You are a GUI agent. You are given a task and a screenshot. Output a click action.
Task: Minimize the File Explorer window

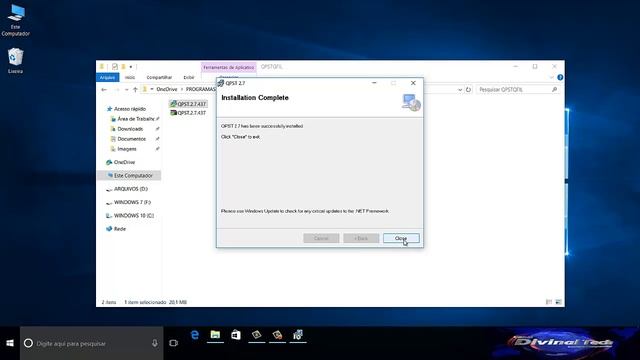[516, 67]
